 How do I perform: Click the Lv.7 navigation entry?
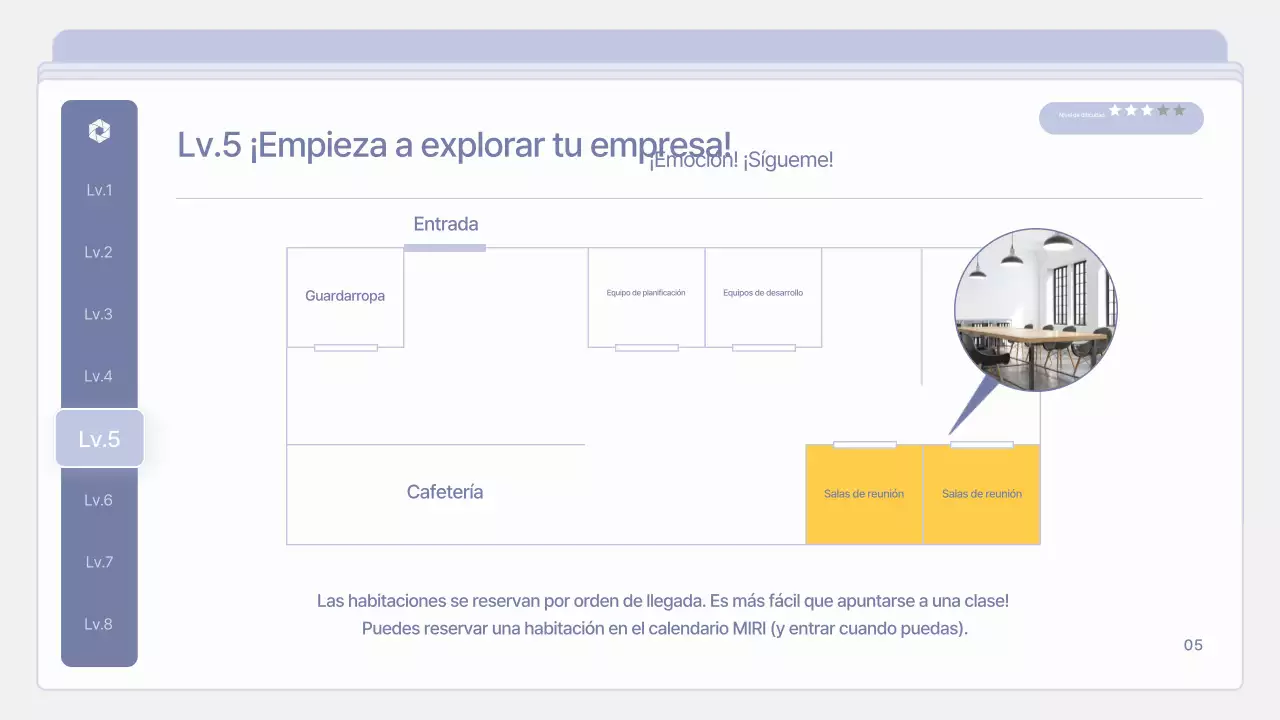click(98, 562)
